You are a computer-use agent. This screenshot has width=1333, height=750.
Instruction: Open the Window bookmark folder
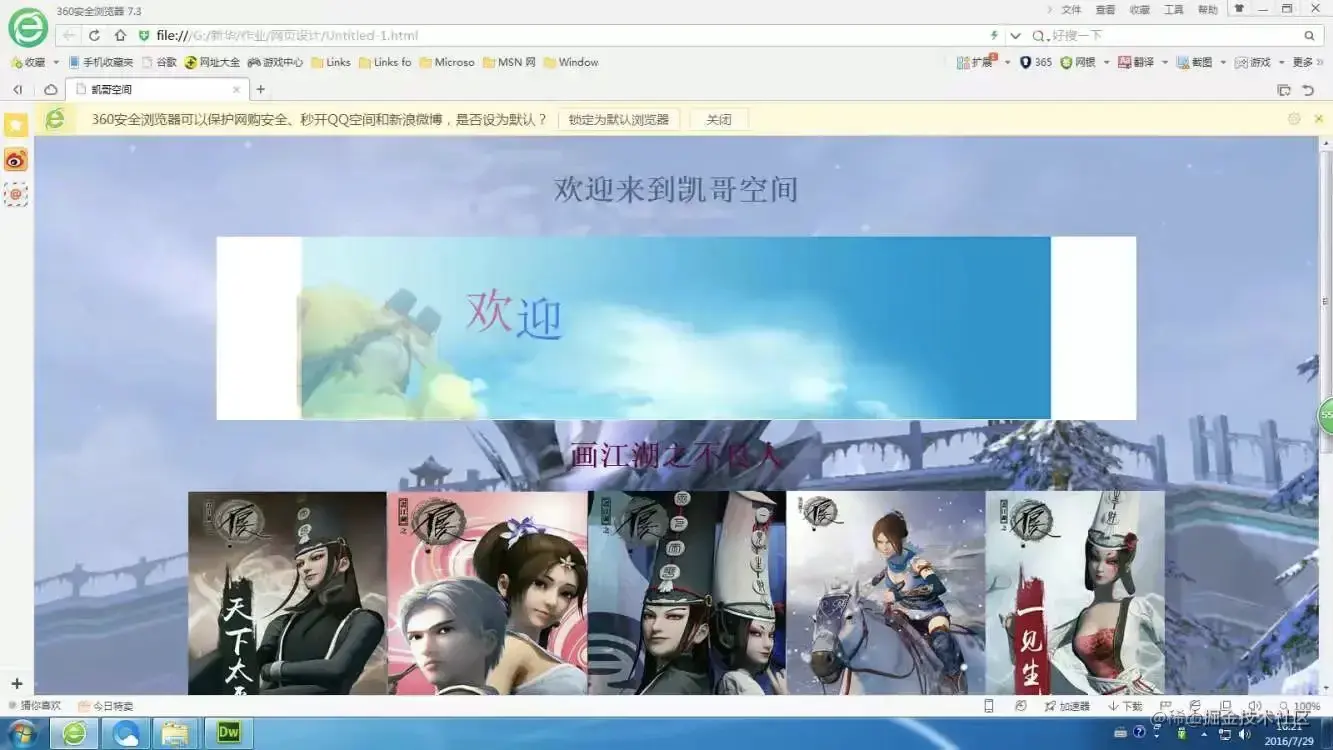pos(571,62)
